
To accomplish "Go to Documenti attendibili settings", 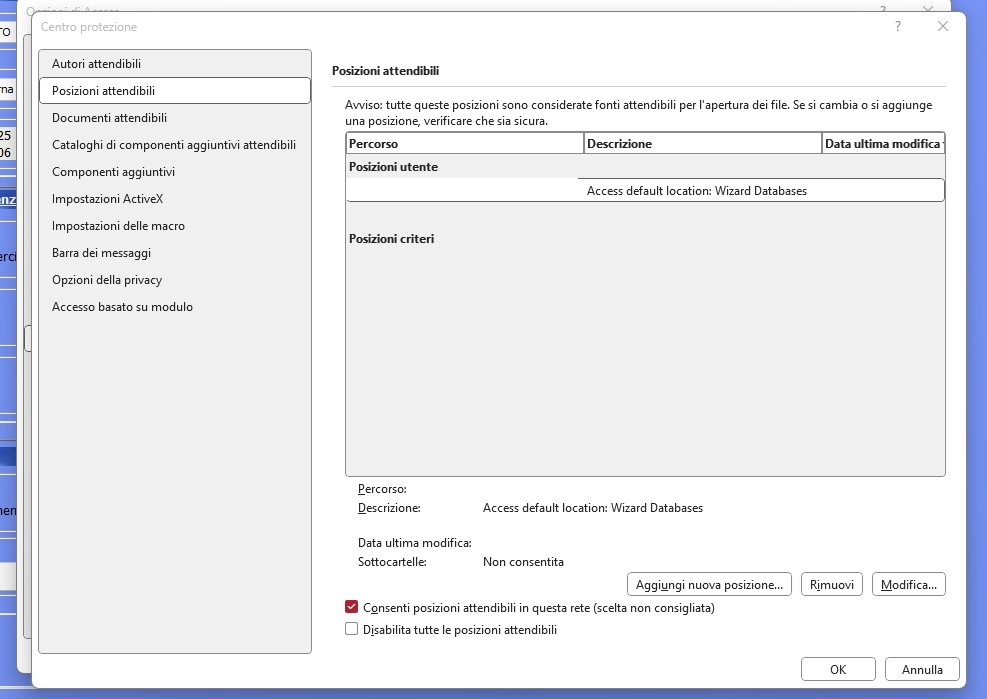I will [174, 118].
